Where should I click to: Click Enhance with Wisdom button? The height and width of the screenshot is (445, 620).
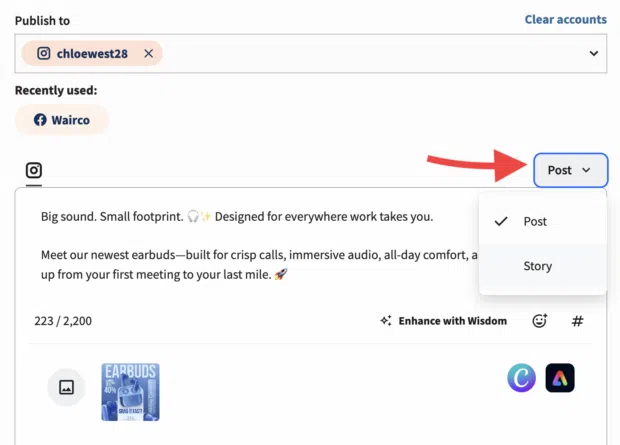(x=443, y=321)
